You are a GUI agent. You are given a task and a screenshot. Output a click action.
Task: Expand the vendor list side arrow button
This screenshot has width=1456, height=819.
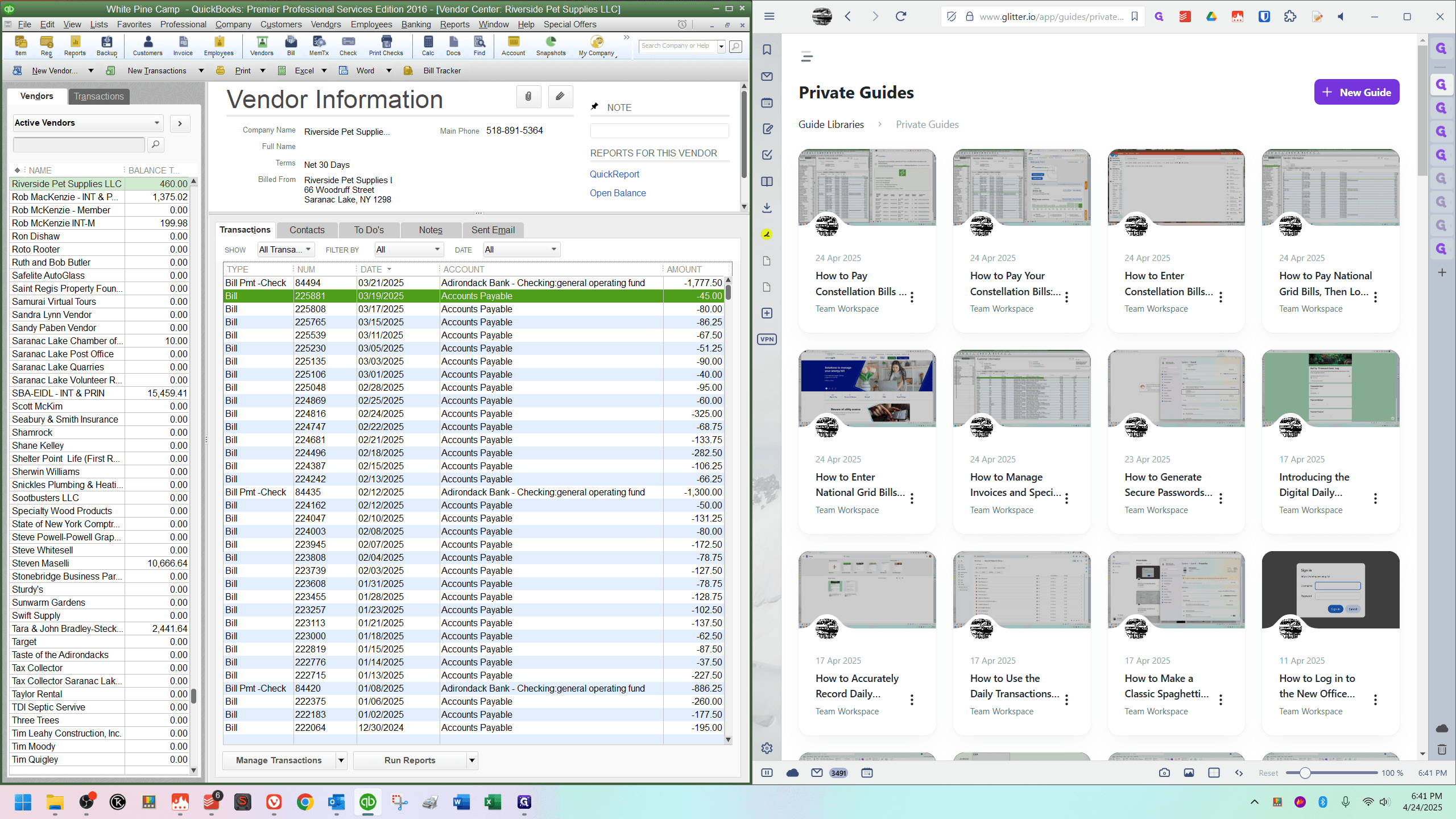[180, 123]
